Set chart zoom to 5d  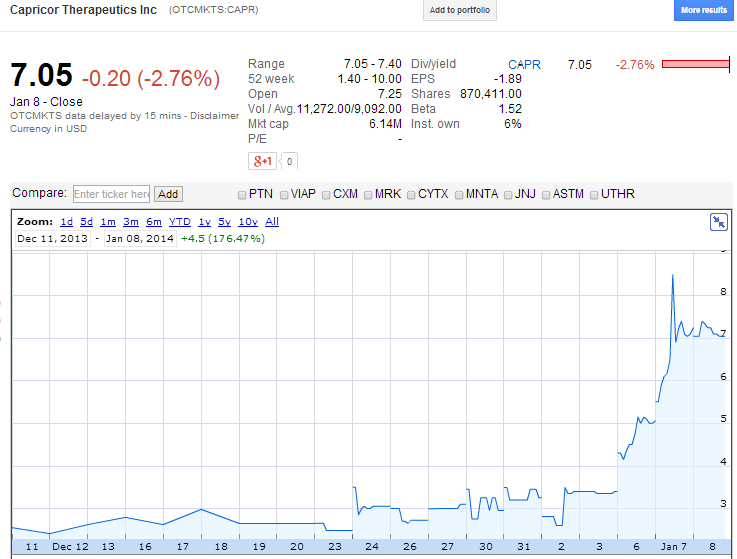pyautogui.click(x=86, y=221)
